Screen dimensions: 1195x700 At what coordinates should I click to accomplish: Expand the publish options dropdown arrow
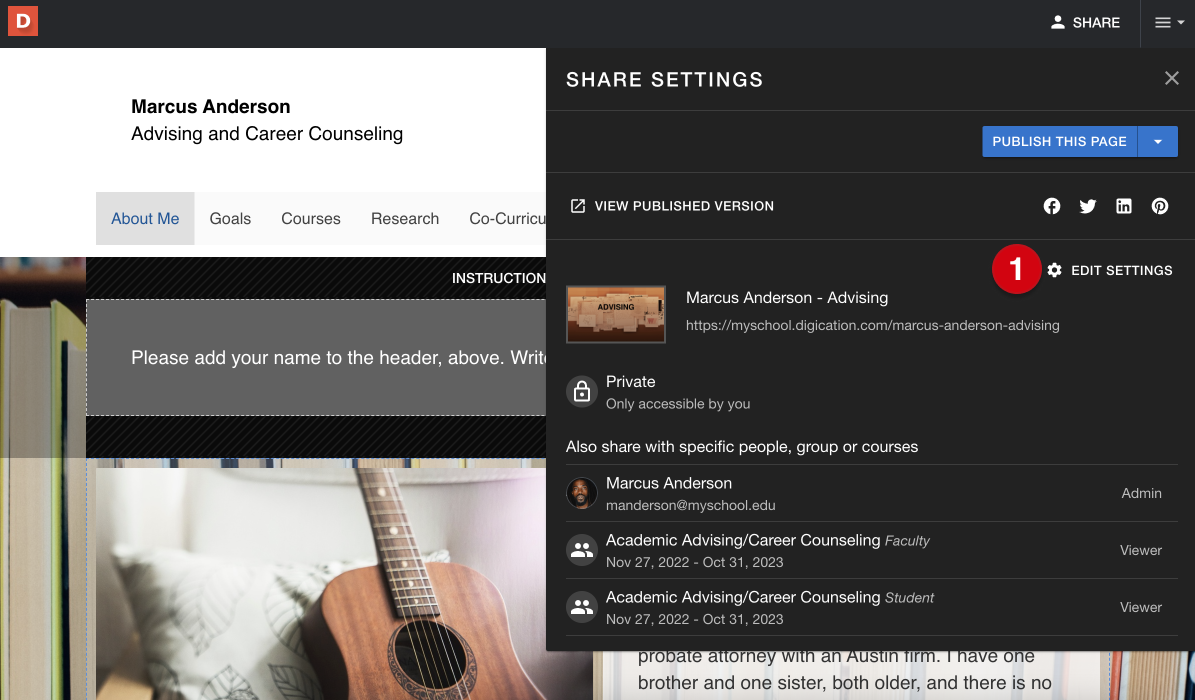tap(1158, 142)
